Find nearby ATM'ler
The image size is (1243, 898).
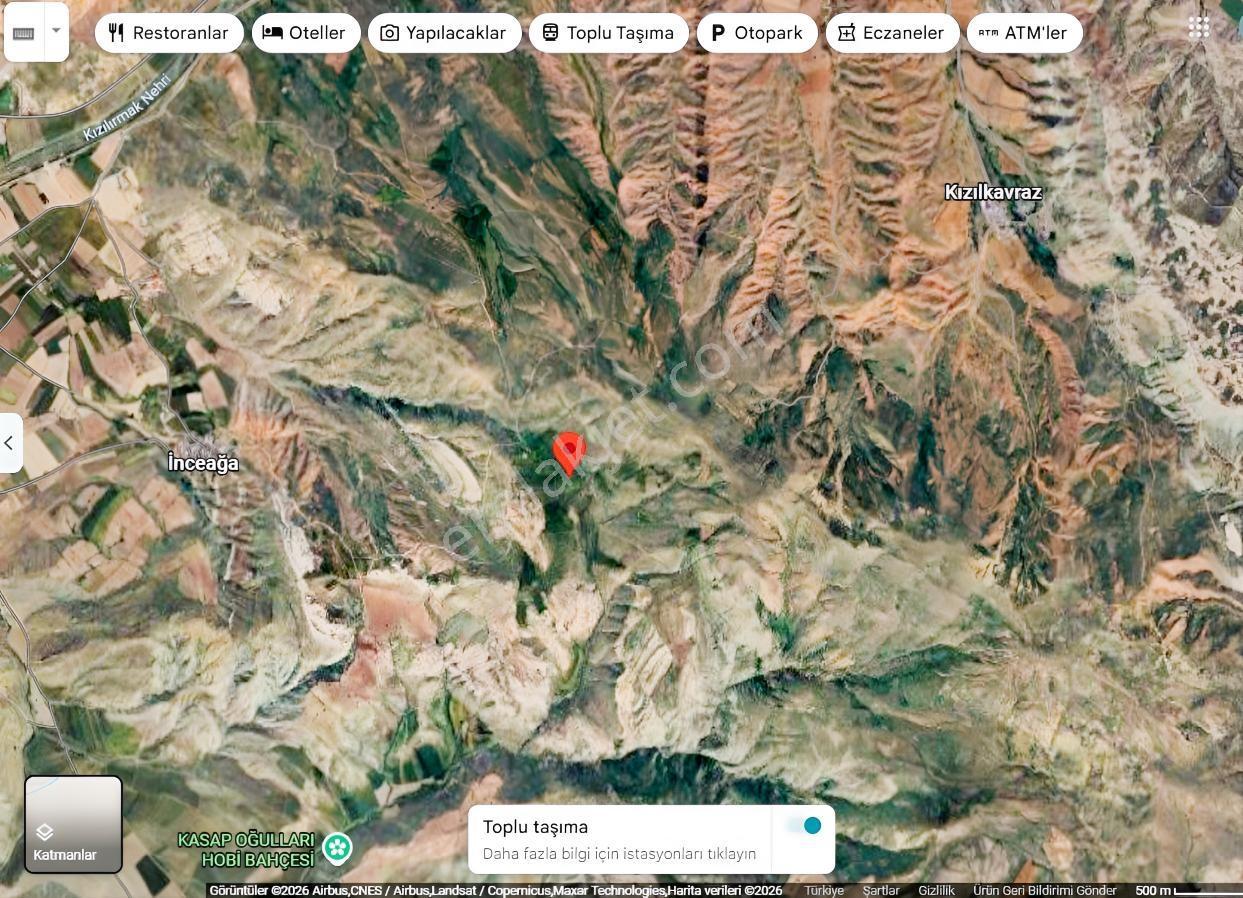click(x=1024, y=33)
